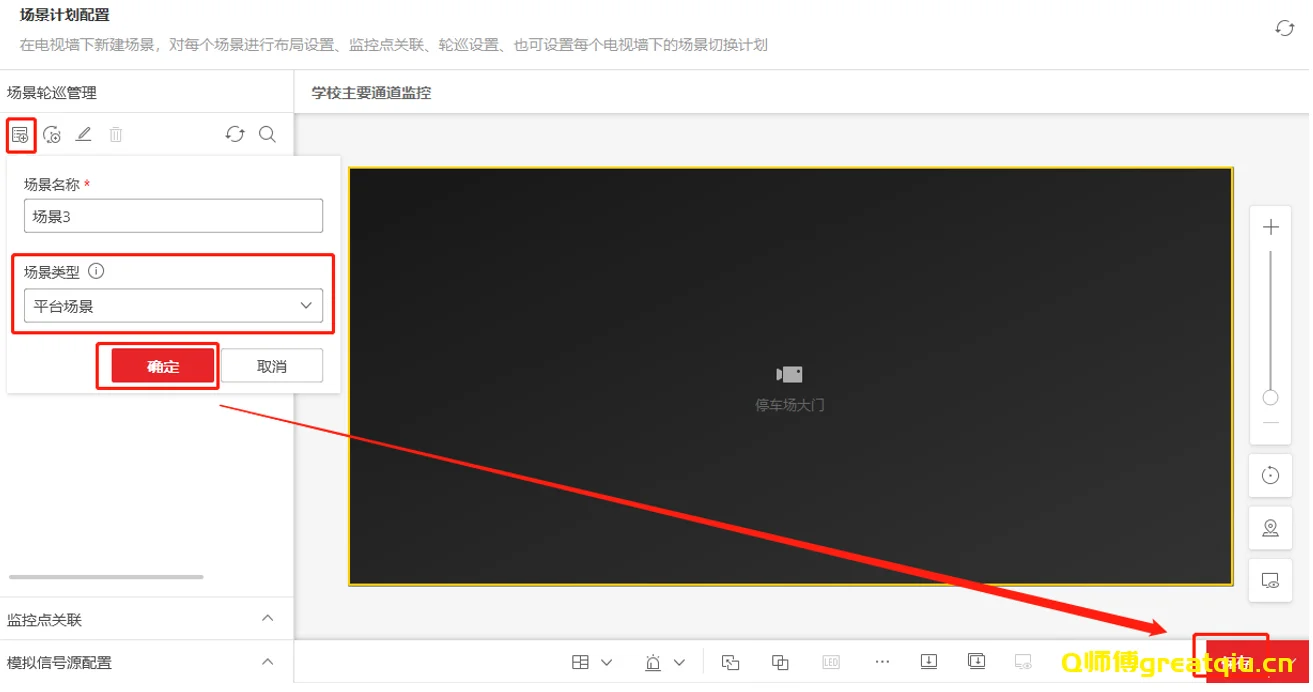Click the more options ellipsis in bottom toolbar
Image resolution: width=1313 pixels, height=692 pixels.
881,662
